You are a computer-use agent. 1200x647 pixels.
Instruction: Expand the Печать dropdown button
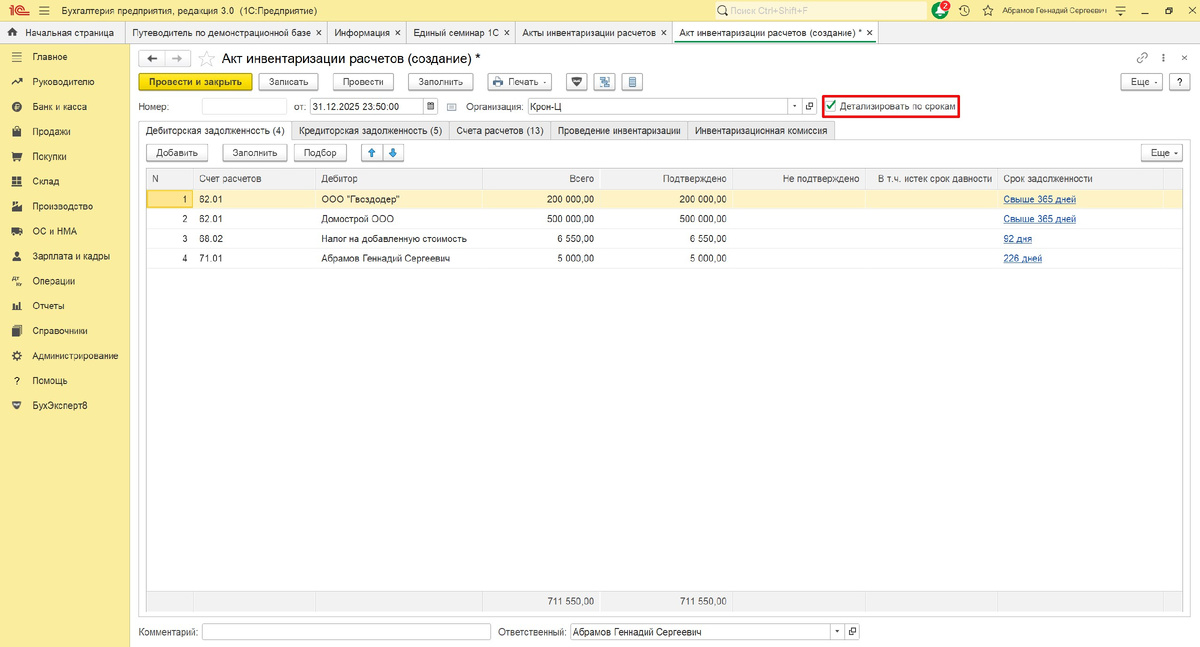coord(520,82)
